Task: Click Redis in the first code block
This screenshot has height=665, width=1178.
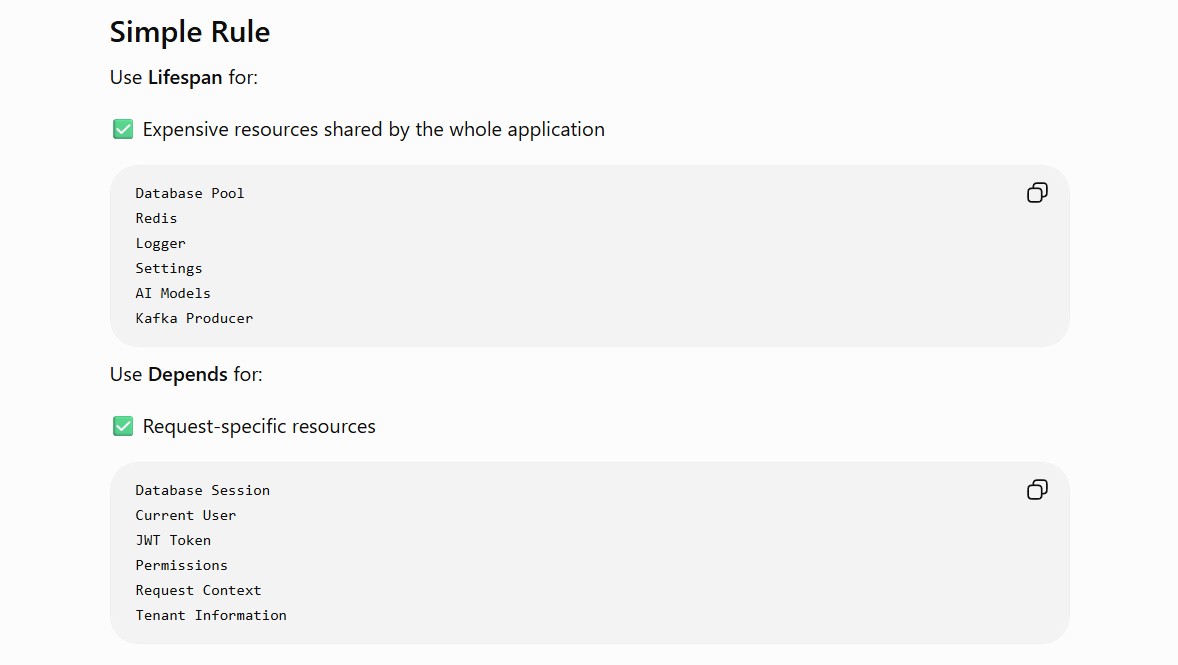Action: click(156, 218)
